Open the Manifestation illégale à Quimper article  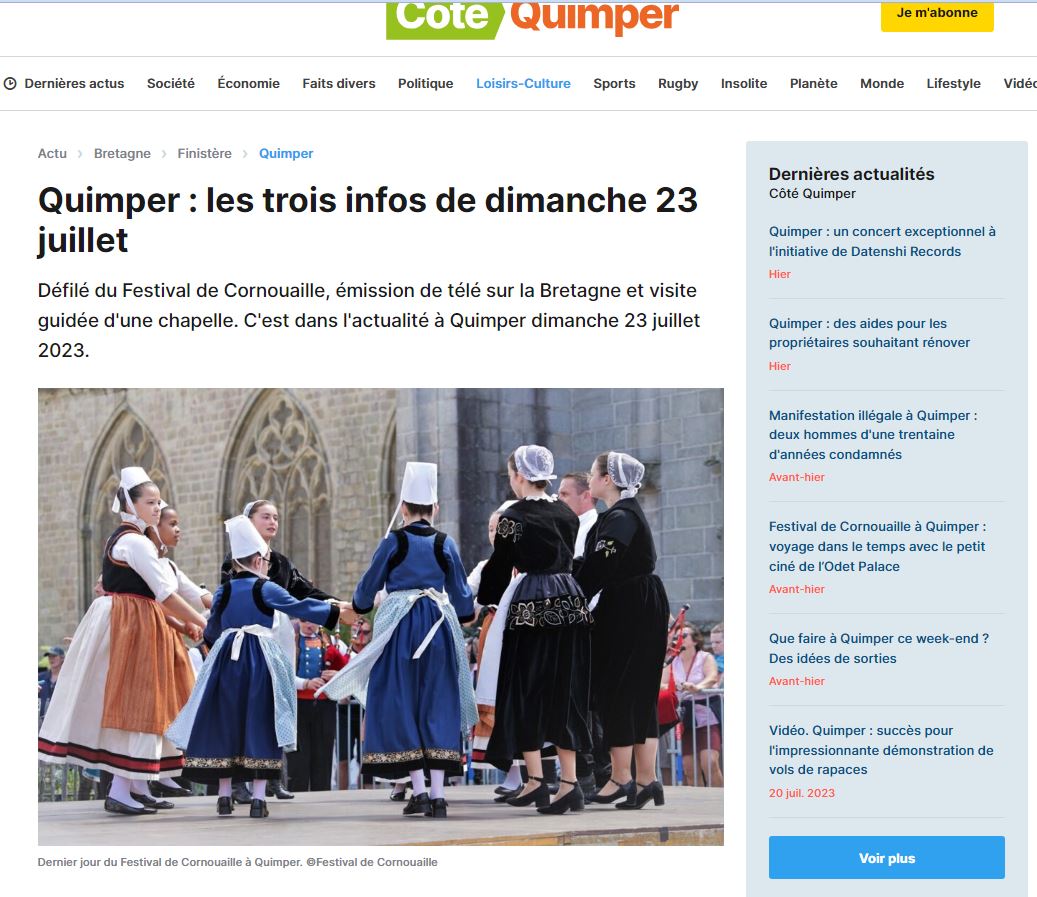(873, 435)
